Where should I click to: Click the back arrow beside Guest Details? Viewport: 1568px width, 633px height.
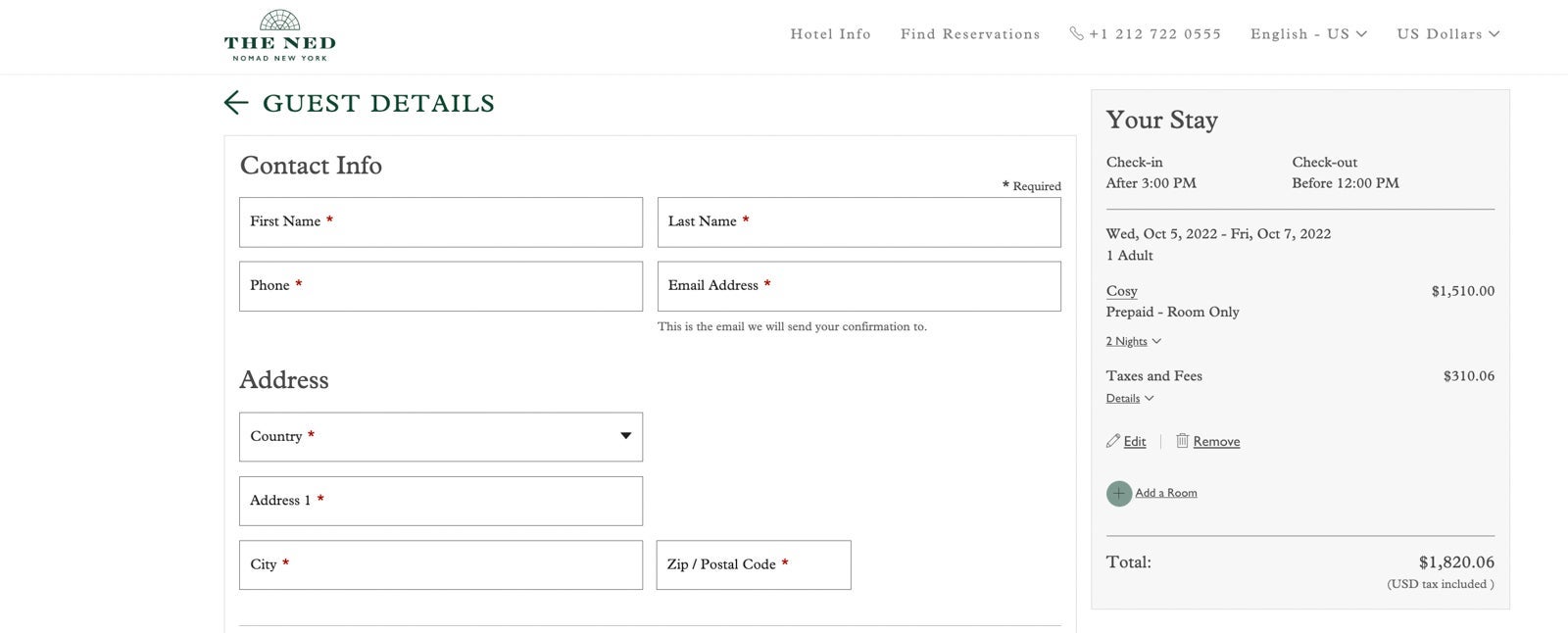[x=235, y=103]
